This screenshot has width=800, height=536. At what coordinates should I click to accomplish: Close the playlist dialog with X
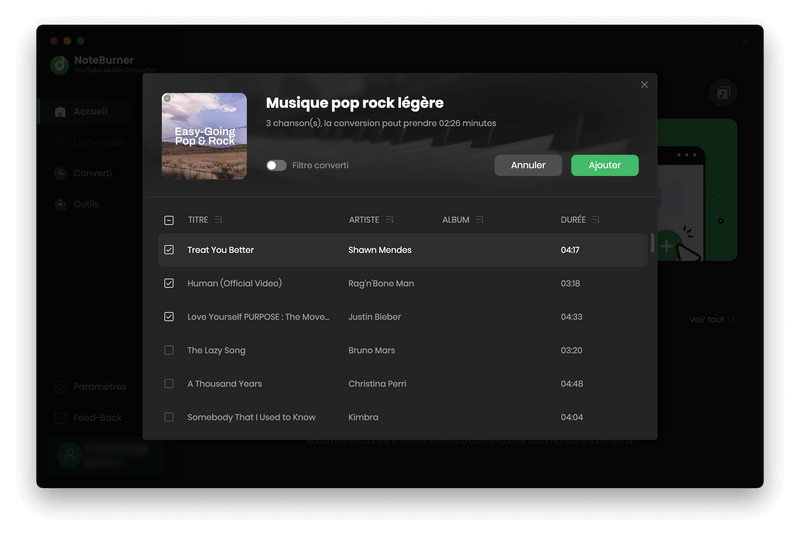pos(644,85)
